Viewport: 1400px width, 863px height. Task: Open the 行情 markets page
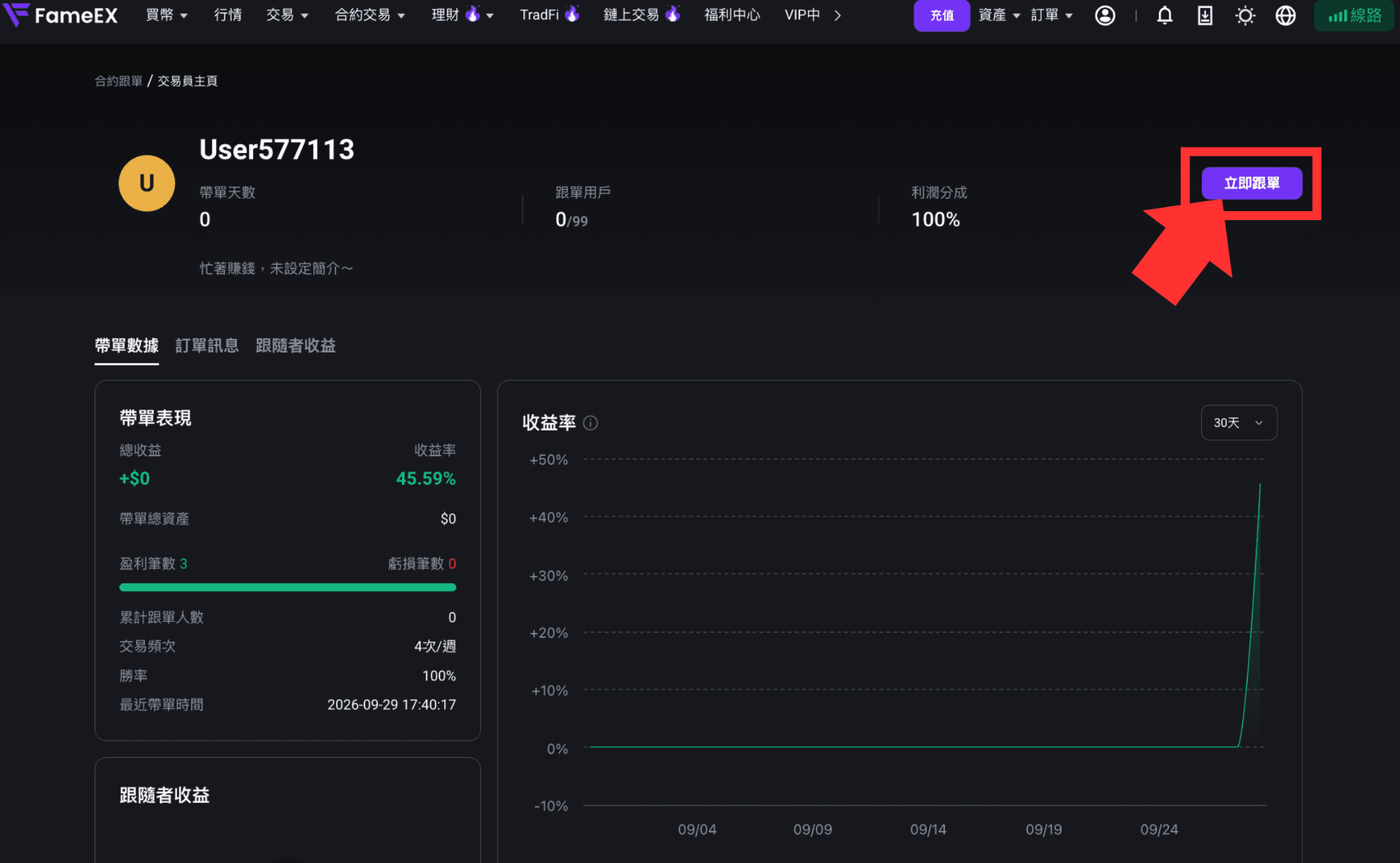tap(228, 15)
